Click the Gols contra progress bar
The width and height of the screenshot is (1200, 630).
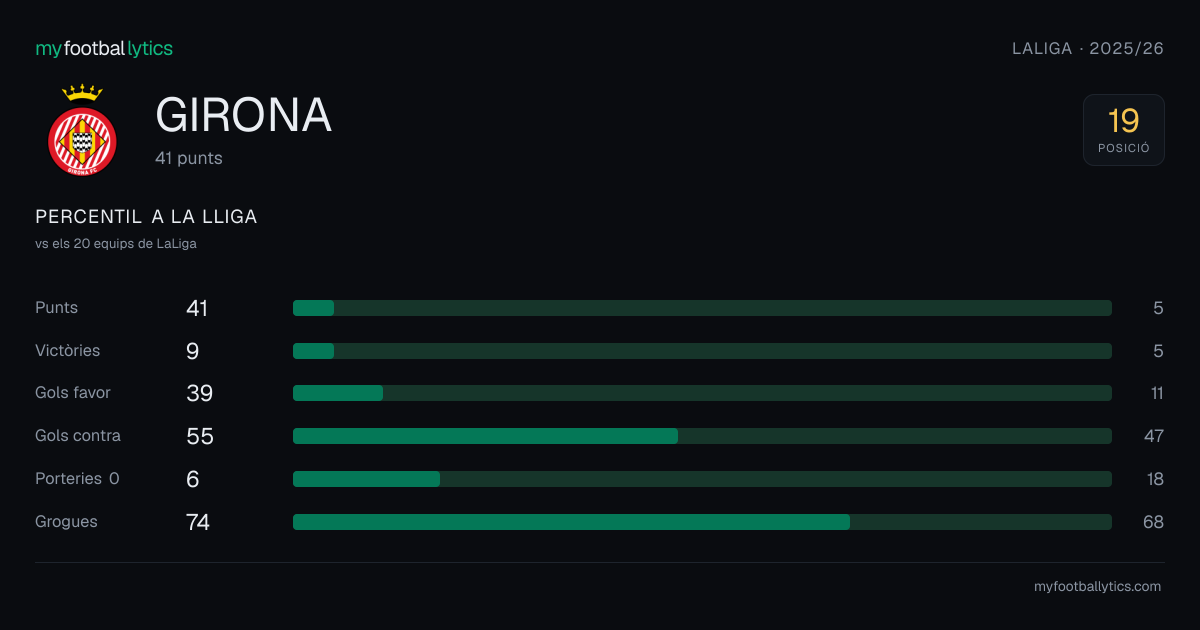(x=702, y=436)
